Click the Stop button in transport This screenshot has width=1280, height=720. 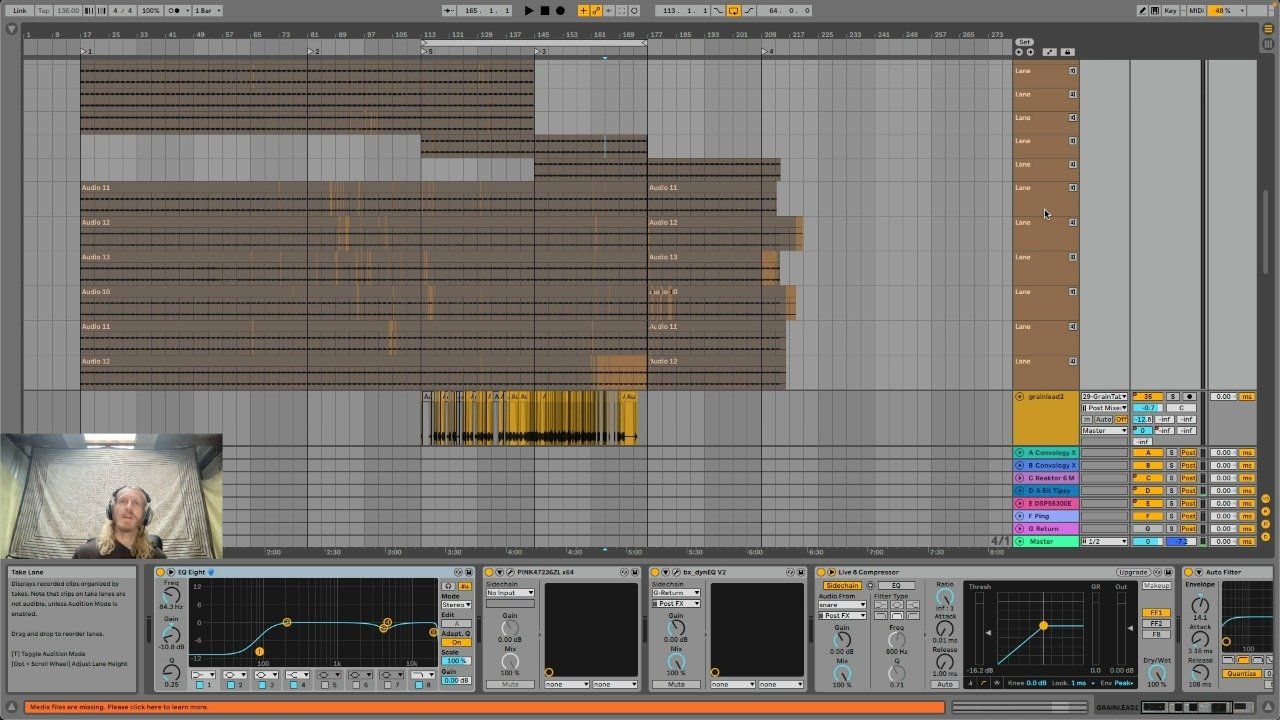(x=544, y=11)
